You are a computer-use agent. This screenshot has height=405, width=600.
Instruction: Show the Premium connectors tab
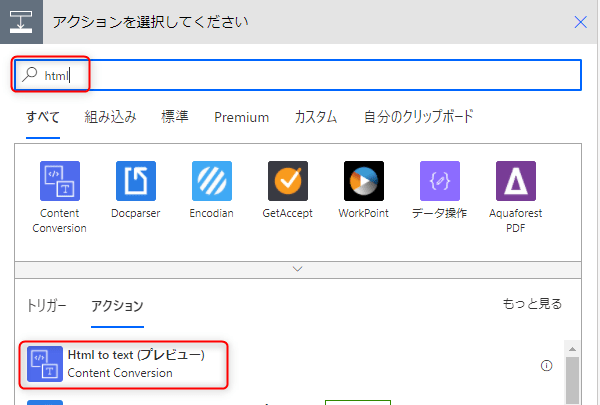241,117
